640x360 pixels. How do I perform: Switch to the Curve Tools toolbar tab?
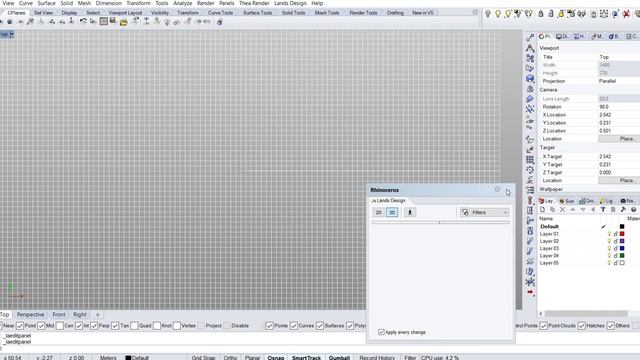(220, 13)
